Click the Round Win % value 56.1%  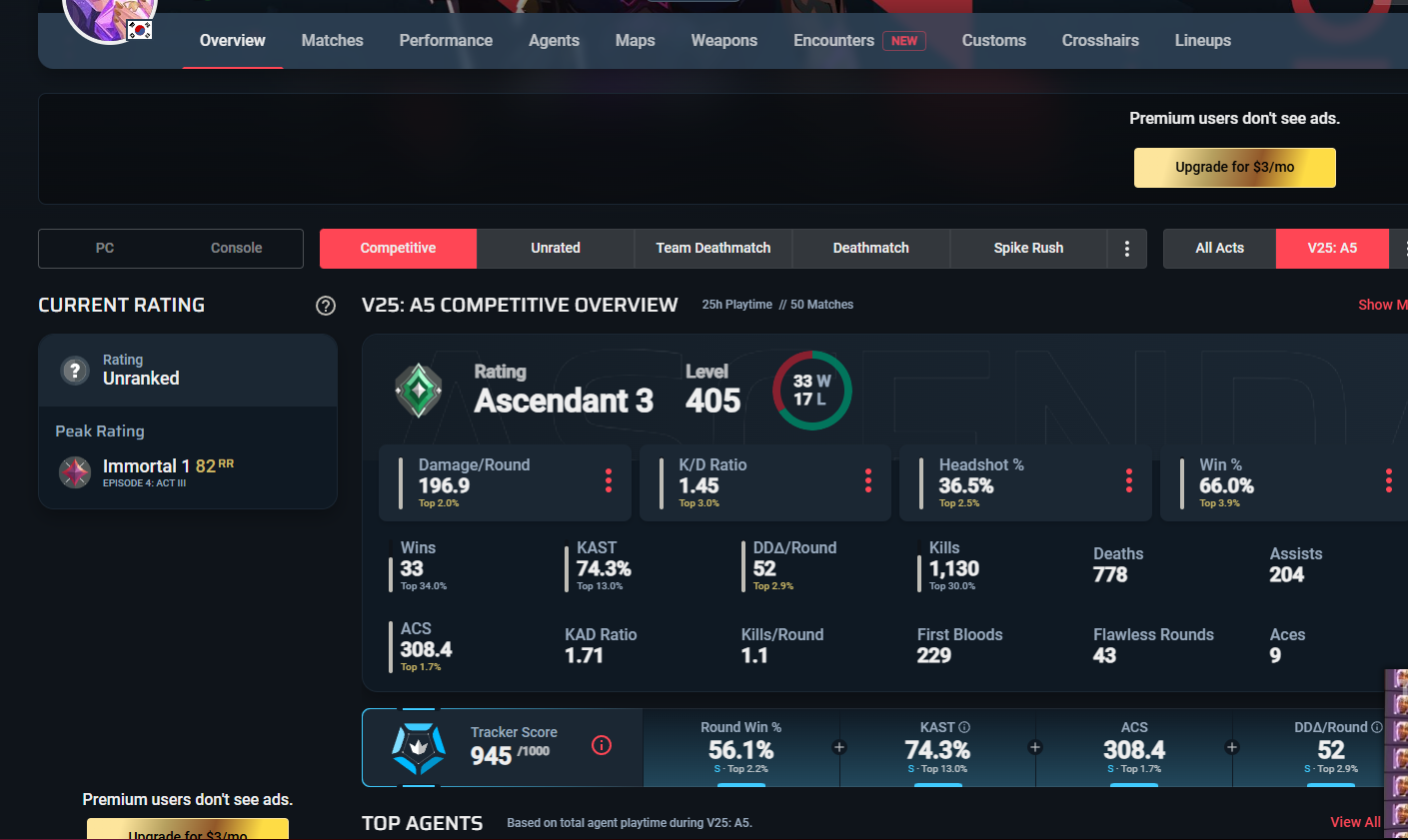coord(741,750)
